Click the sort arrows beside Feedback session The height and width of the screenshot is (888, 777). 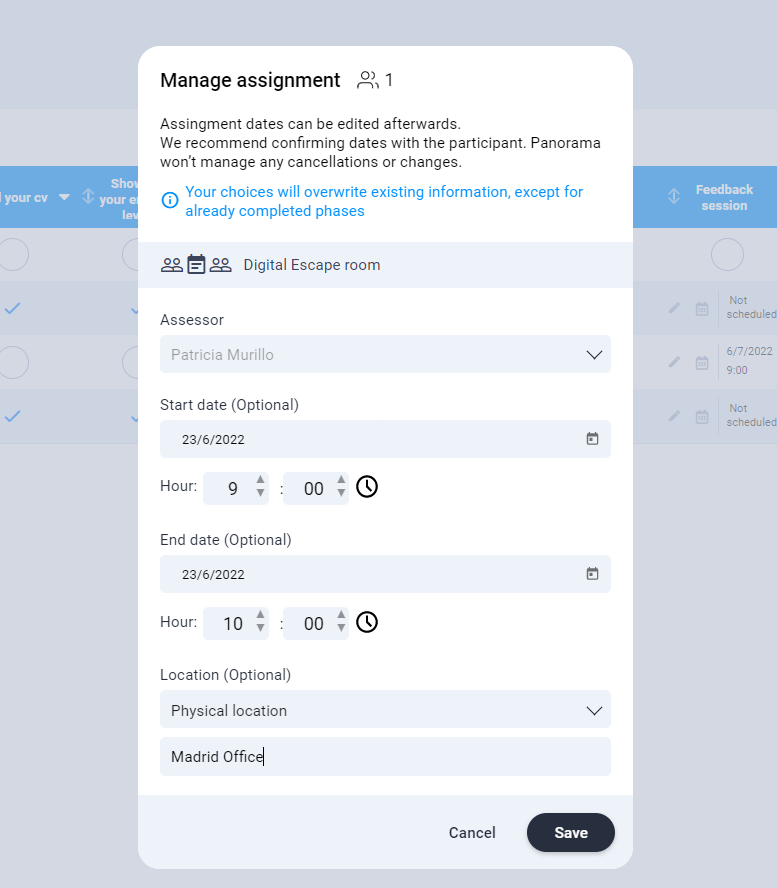675,197
